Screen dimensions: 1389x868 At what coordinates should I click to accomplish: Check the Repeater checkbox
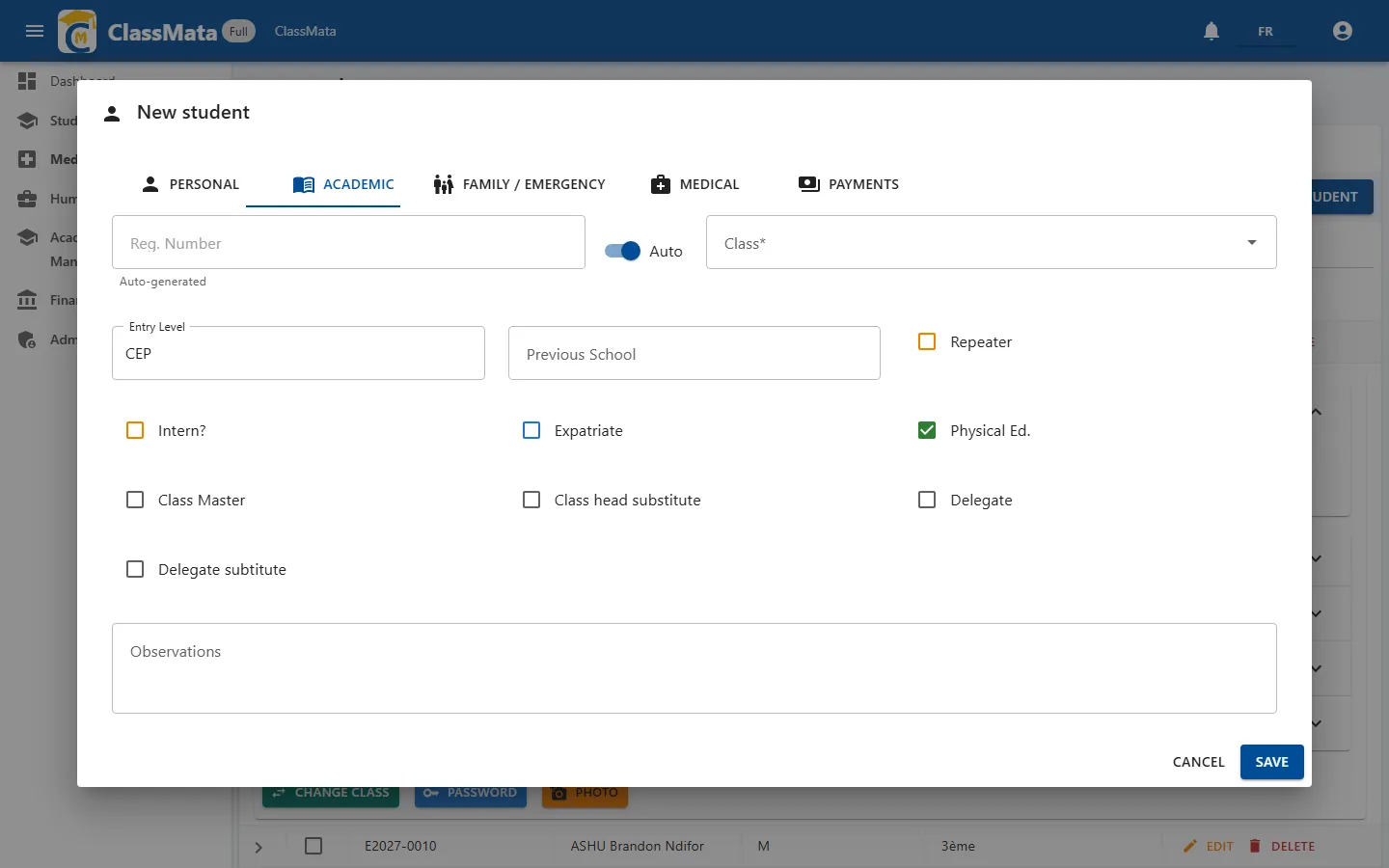(927, 341)
